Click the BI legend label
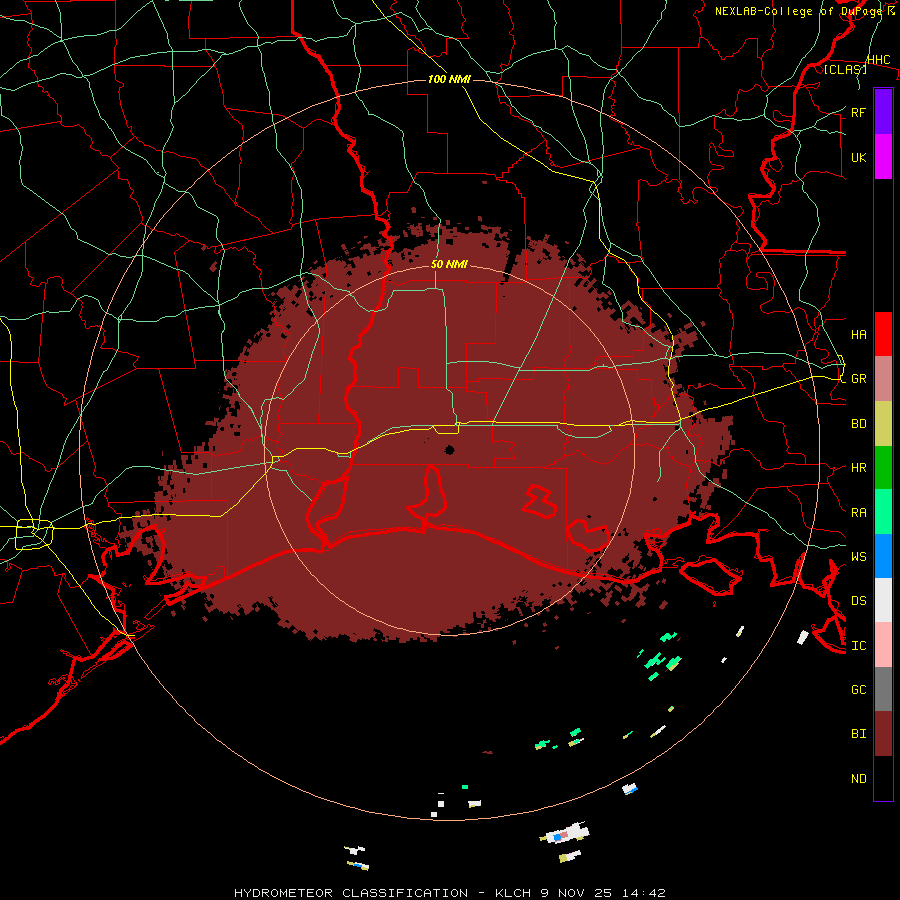The image size is (900, 900). pos(858,734)
